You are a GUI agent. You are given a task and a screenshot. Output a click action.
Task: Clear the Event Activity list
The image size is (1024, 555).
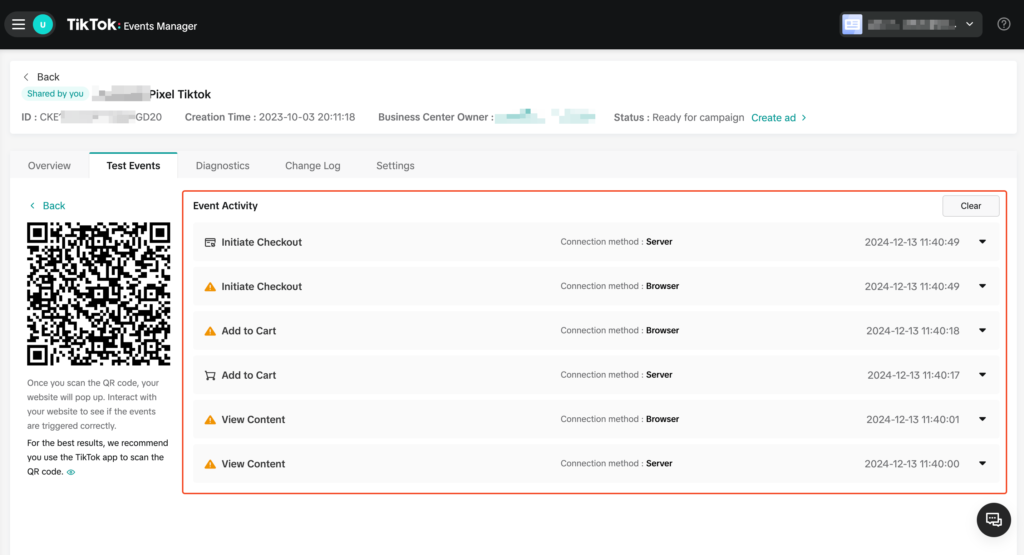point(970,206)
